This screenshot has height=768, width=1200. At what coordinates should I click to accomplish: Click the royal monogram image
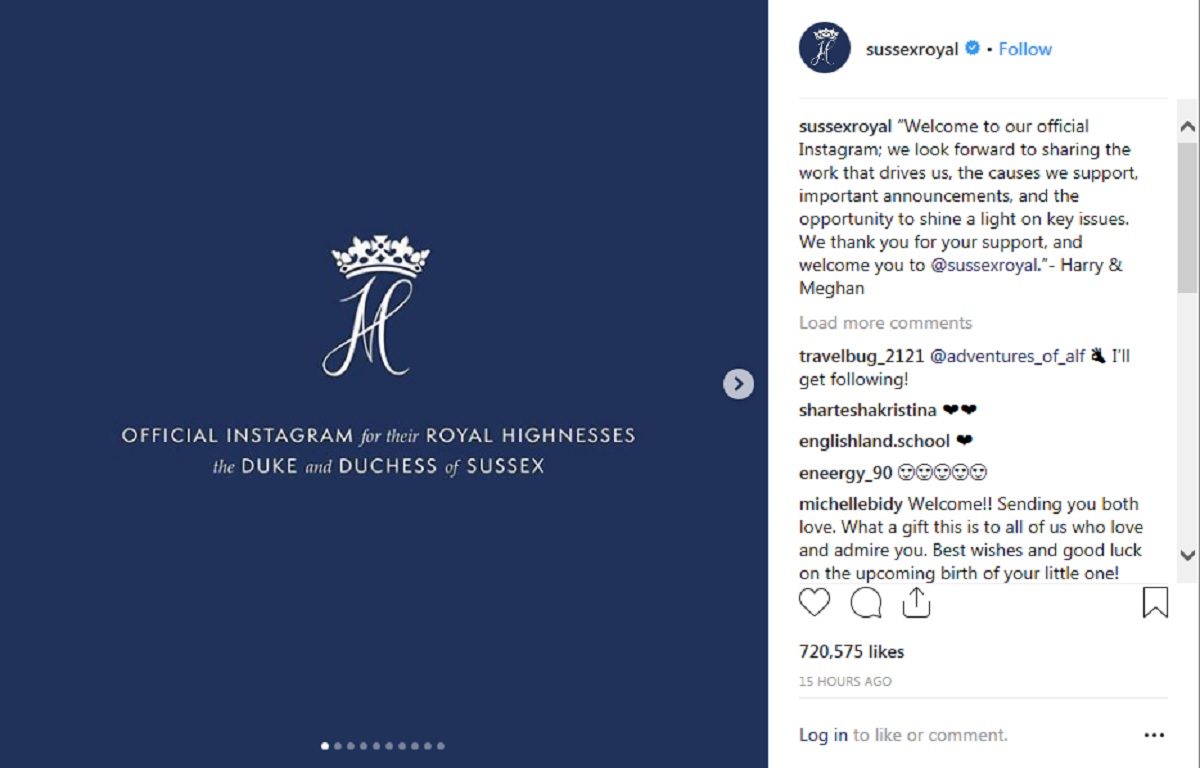(x=380, y=307)
